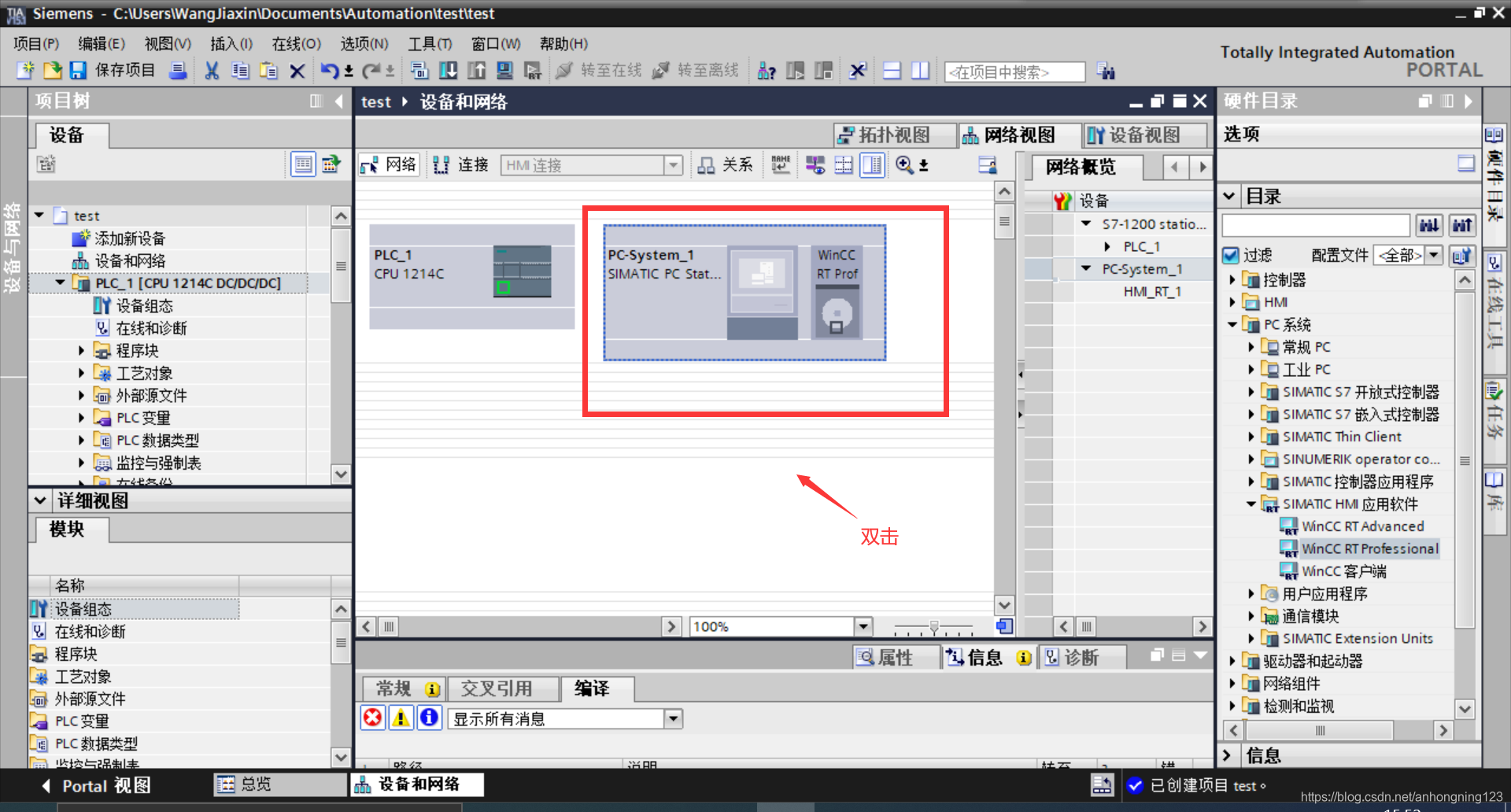Download to device toolbar icon
This screenshot has height=812, width=1511.
click(x=448, y=71)
